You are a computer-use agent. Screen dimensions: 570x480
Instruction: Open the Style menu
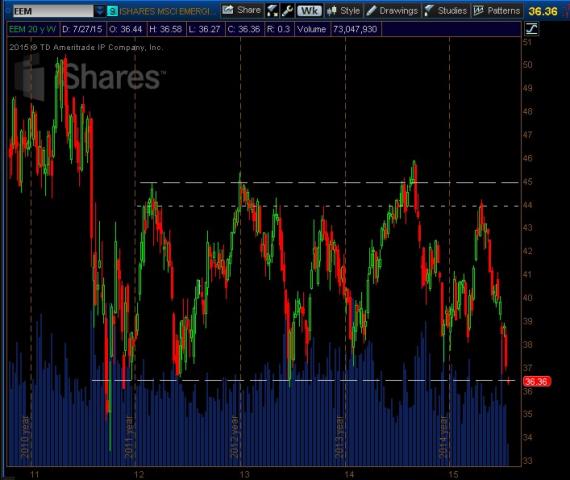[343, 11]
